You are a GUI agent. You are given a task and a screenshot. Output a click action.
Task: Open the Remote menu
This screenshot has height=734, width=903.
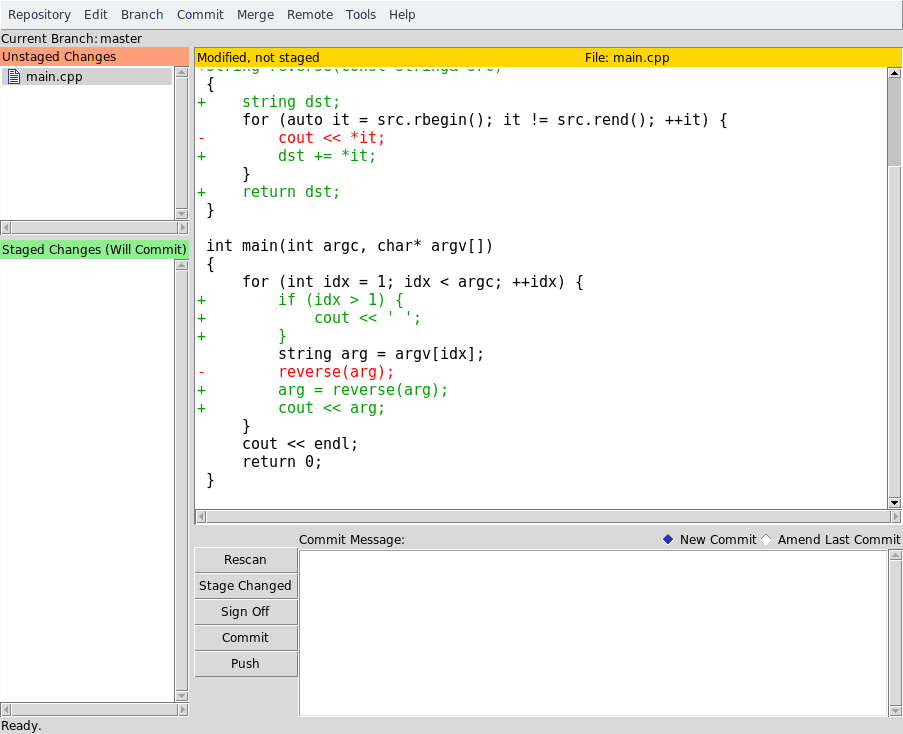[309, 14]
